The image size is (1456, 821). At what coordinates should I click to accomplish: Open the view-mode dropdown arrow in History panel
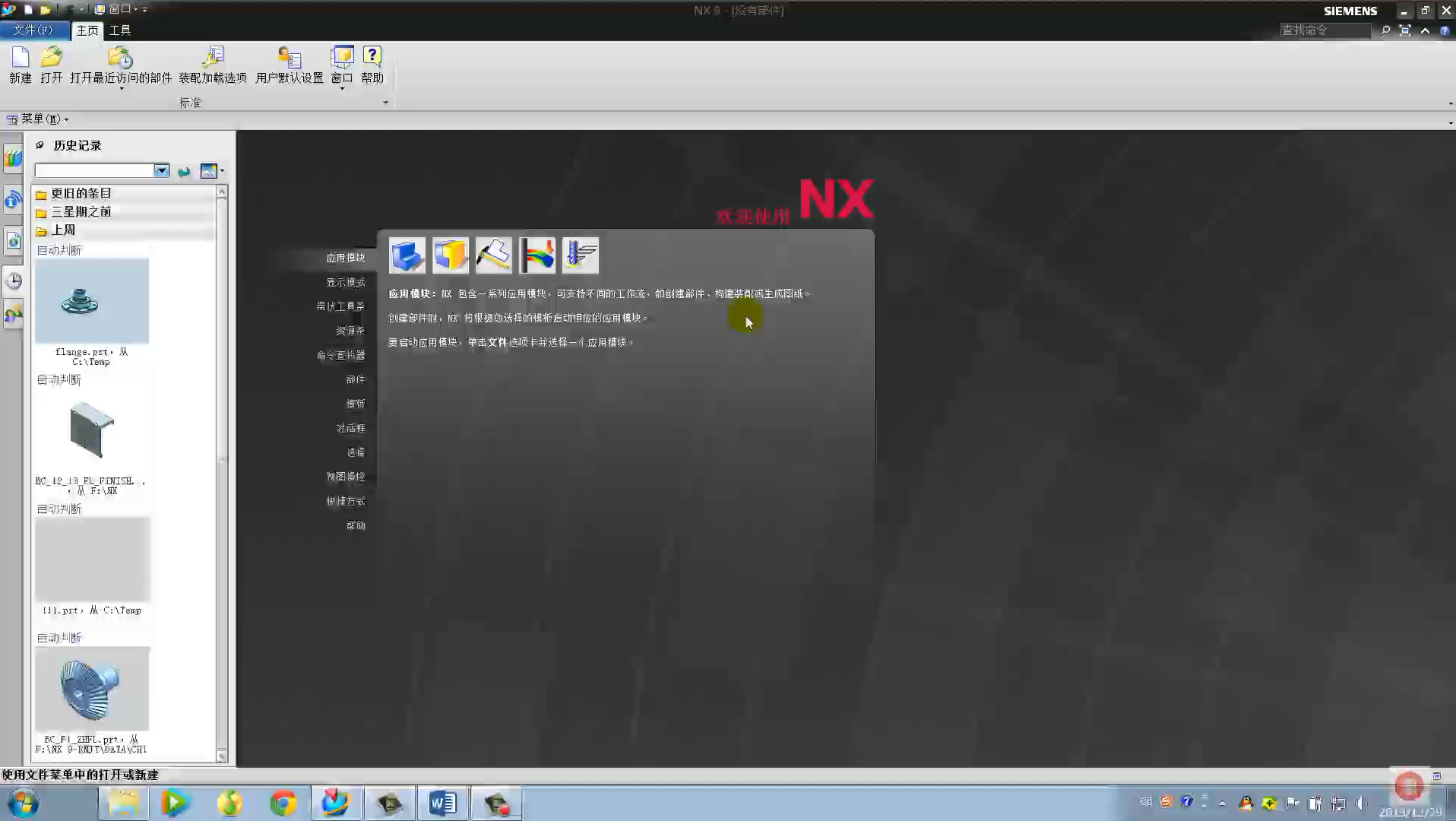click(222, 171)
